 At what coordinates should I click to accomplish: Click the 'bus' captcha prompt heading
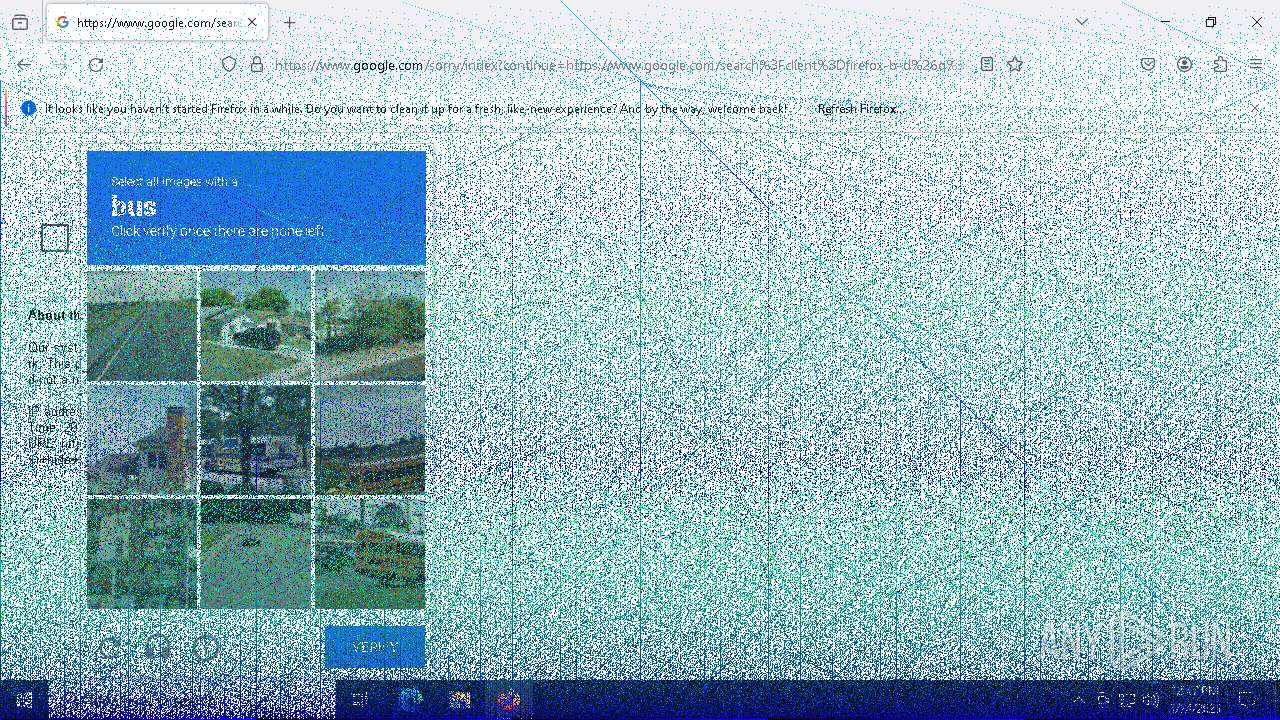(134, 206)
